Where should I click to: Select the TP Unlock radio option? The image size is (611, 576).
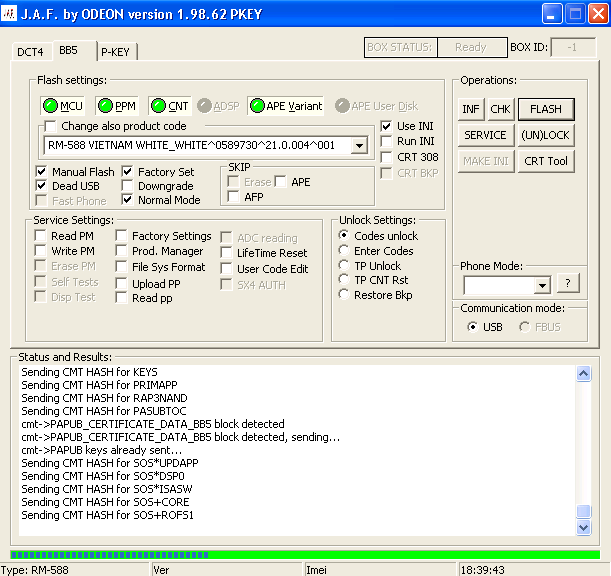click(x=346, y=266)
